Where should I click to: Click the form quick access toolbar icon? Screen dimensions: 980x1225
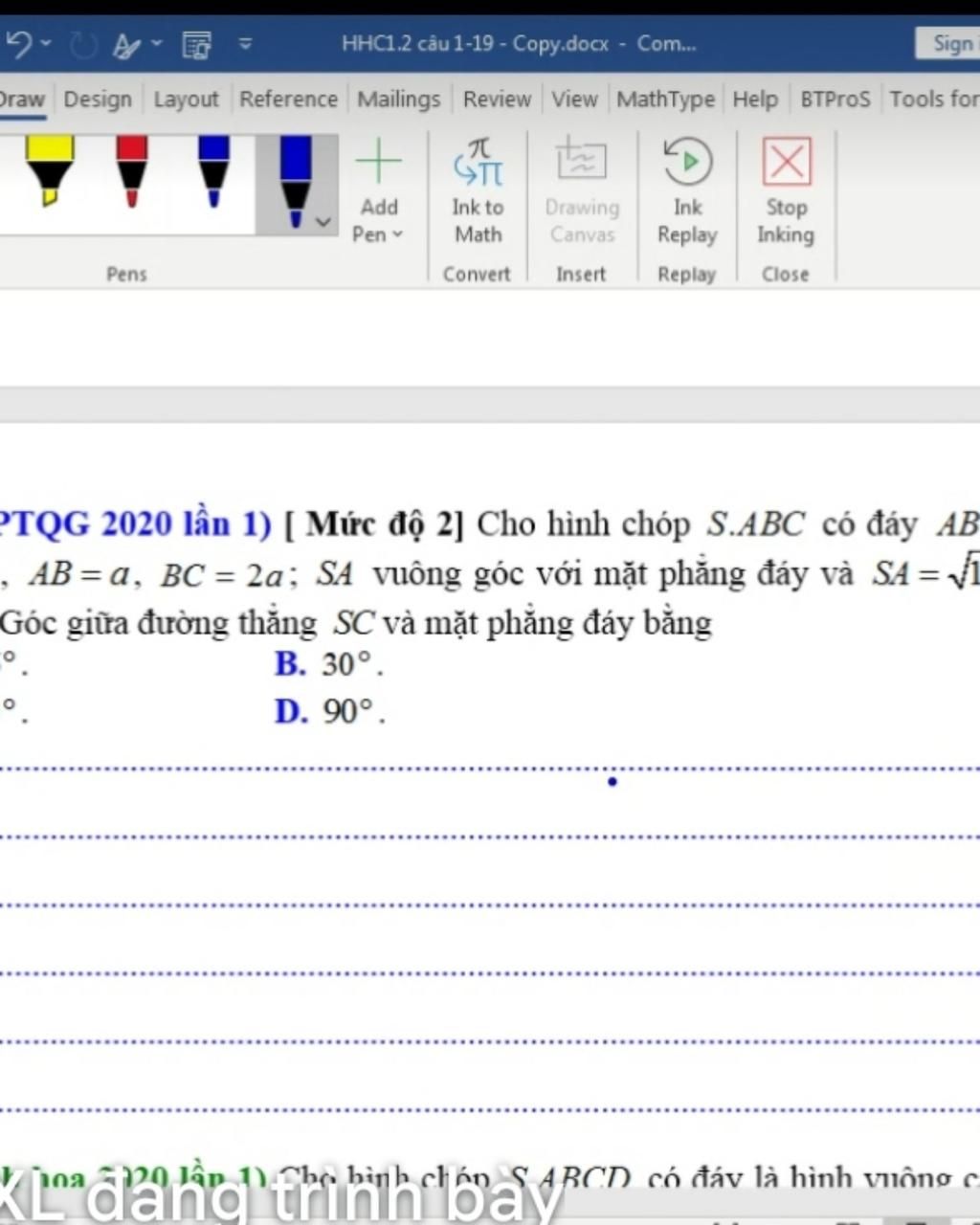pos(196,44)
